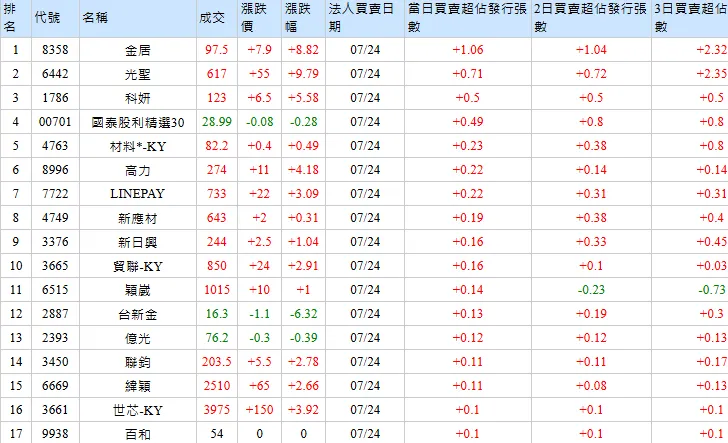
Task: Click the 當日買賣超佔發行張數 header
Action: pyautogui.click(x=467, y=18)
